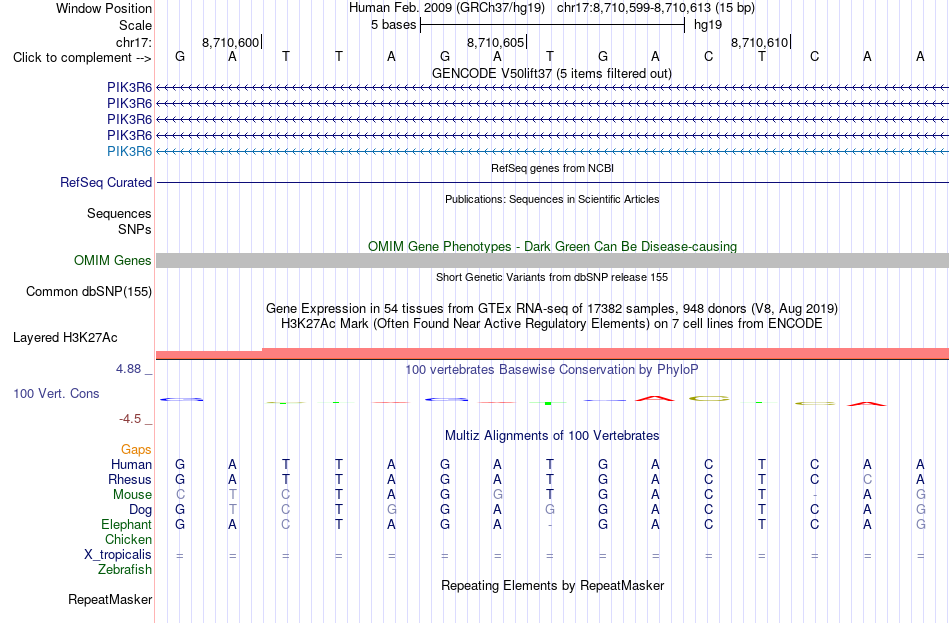Click position marker 8,710,605
This screenshot has height=623, width=950.
495,42
